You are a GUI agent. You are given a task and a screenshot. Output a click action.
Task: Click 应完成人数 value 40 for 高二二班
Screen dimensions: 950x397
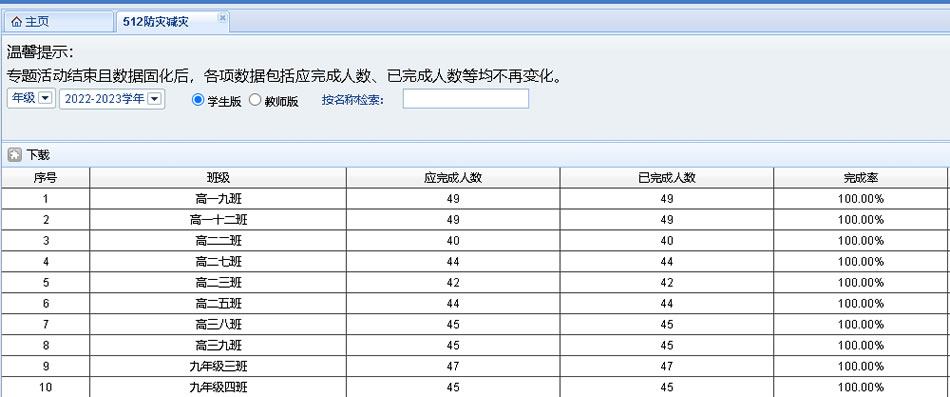[x=453, y=241]
